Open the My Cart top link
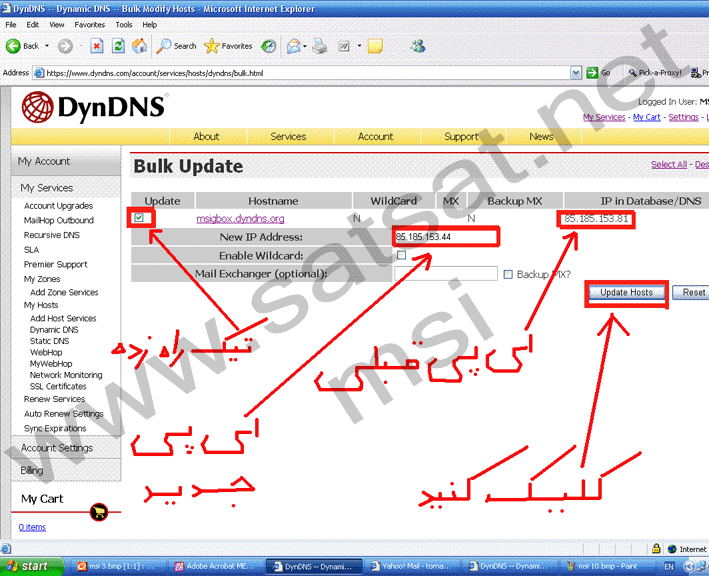The image size is (709, 576). point(647,117)
